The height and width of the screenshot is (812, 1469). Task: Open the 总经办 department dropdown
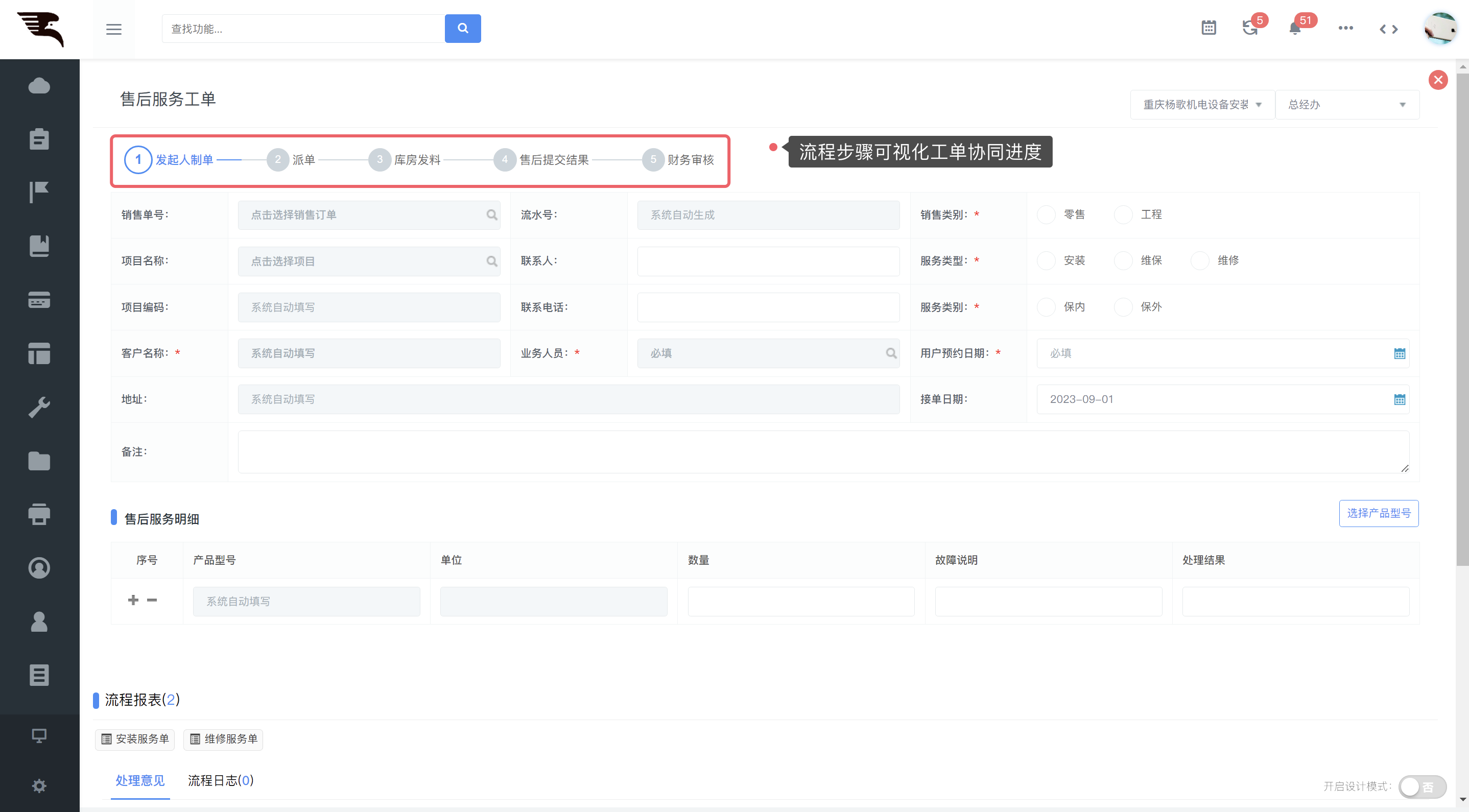click(x=1346, y=105)
